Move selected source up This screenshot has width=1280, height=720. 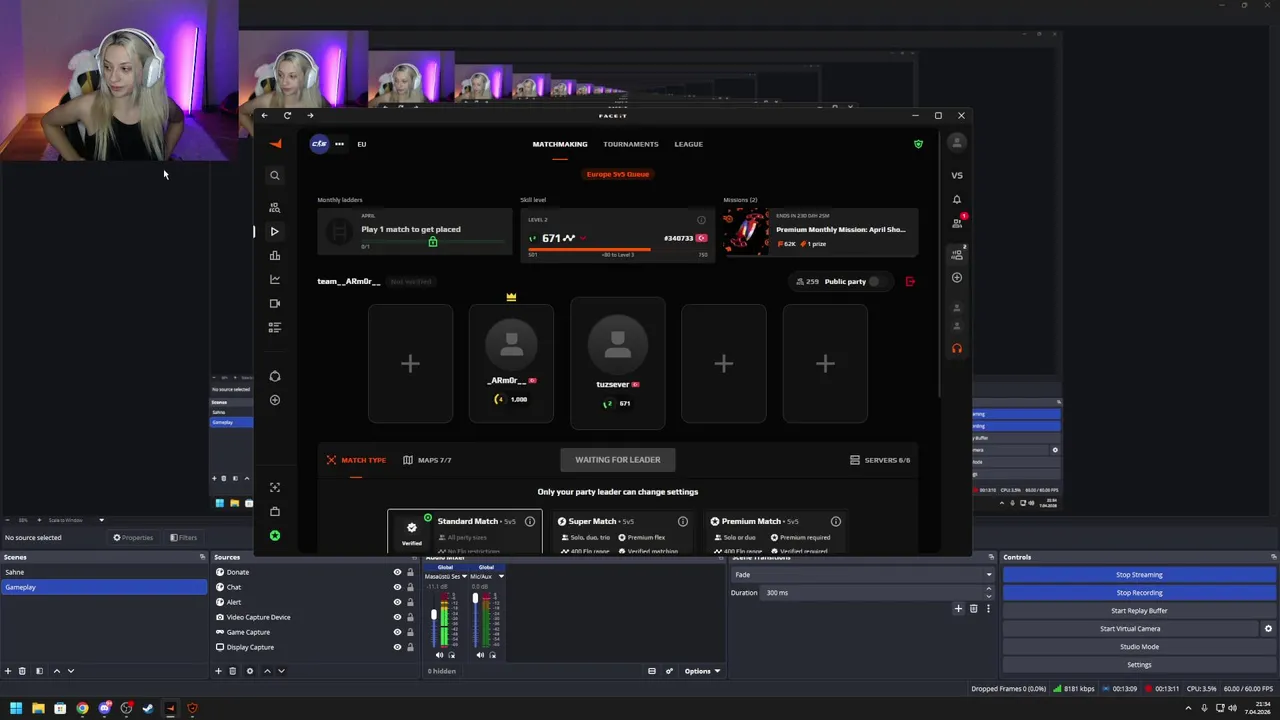pos(267,671)
